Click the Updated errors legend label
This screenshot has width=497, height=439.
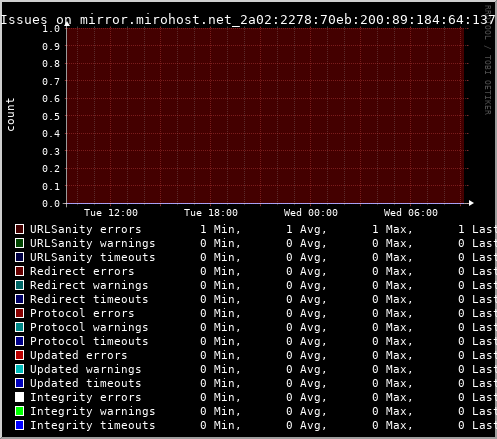coord(79,355)
